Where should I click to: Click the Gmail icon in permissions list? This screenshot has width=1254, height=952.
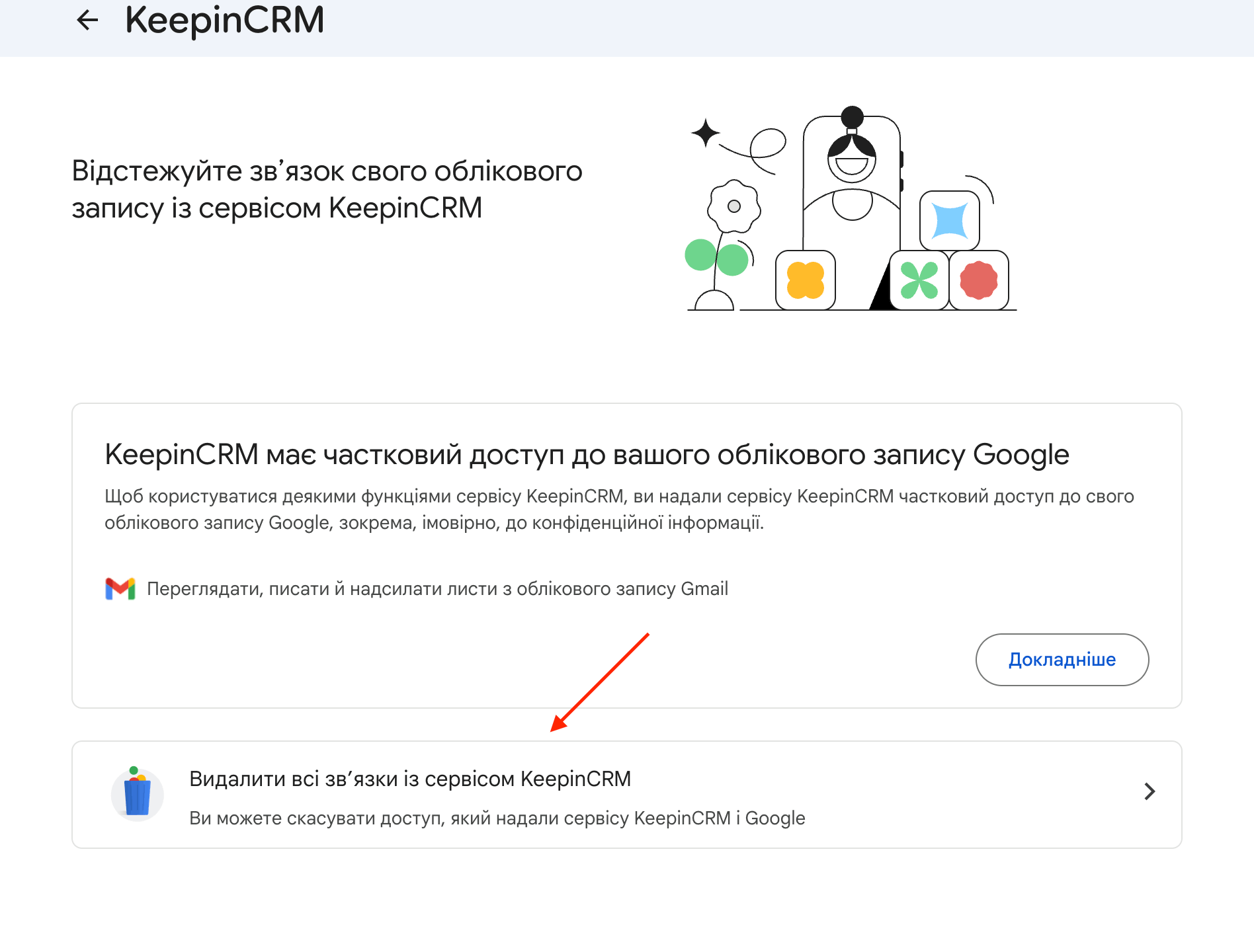pos(120,588)
